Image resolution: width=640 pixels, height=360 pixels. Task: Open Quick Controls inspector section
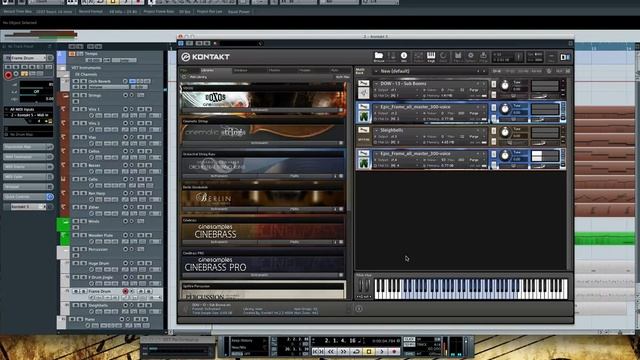(28, 197)
